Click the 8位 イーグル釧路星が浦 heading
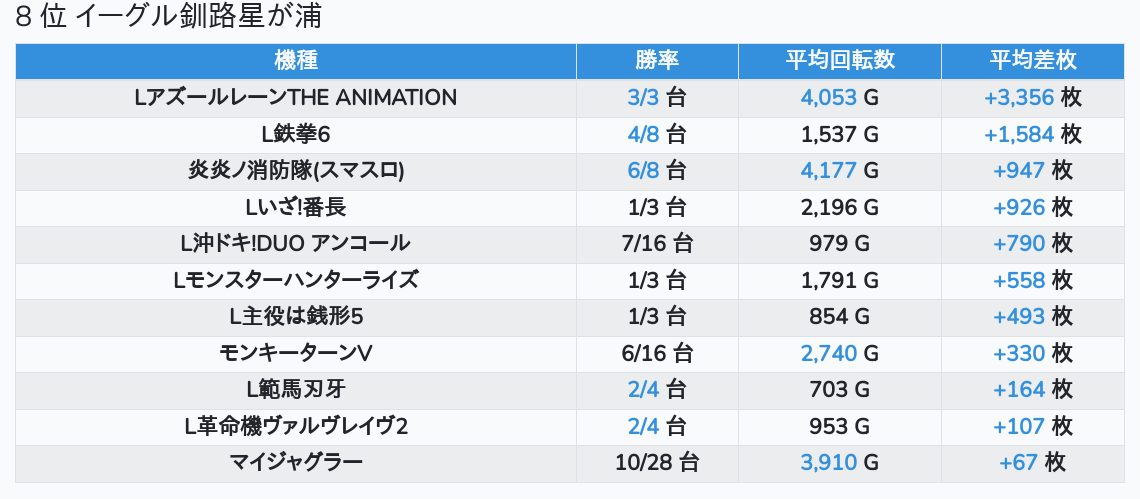Image resolution: width=1140 pixels, height=499 pixels. pyautogui.click(x=168, y=17)
